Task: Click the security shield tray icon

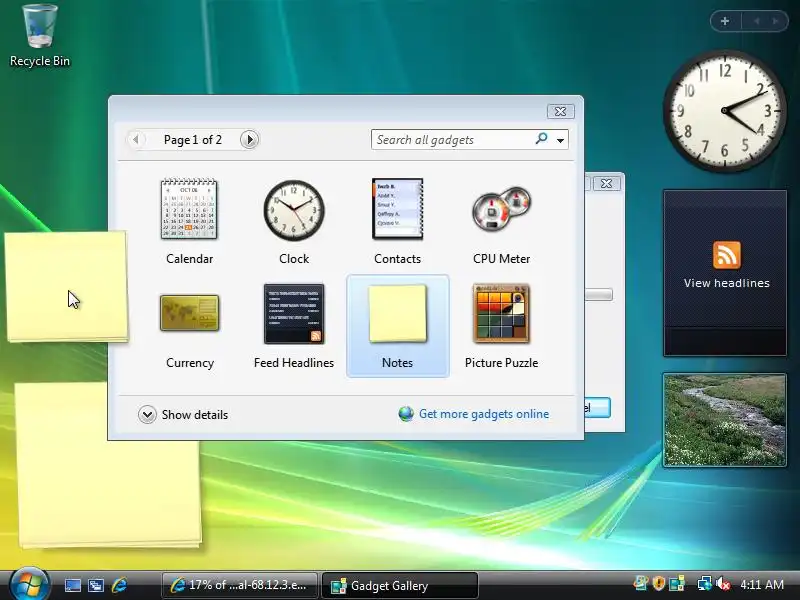Action: click(x=659, y=583)
